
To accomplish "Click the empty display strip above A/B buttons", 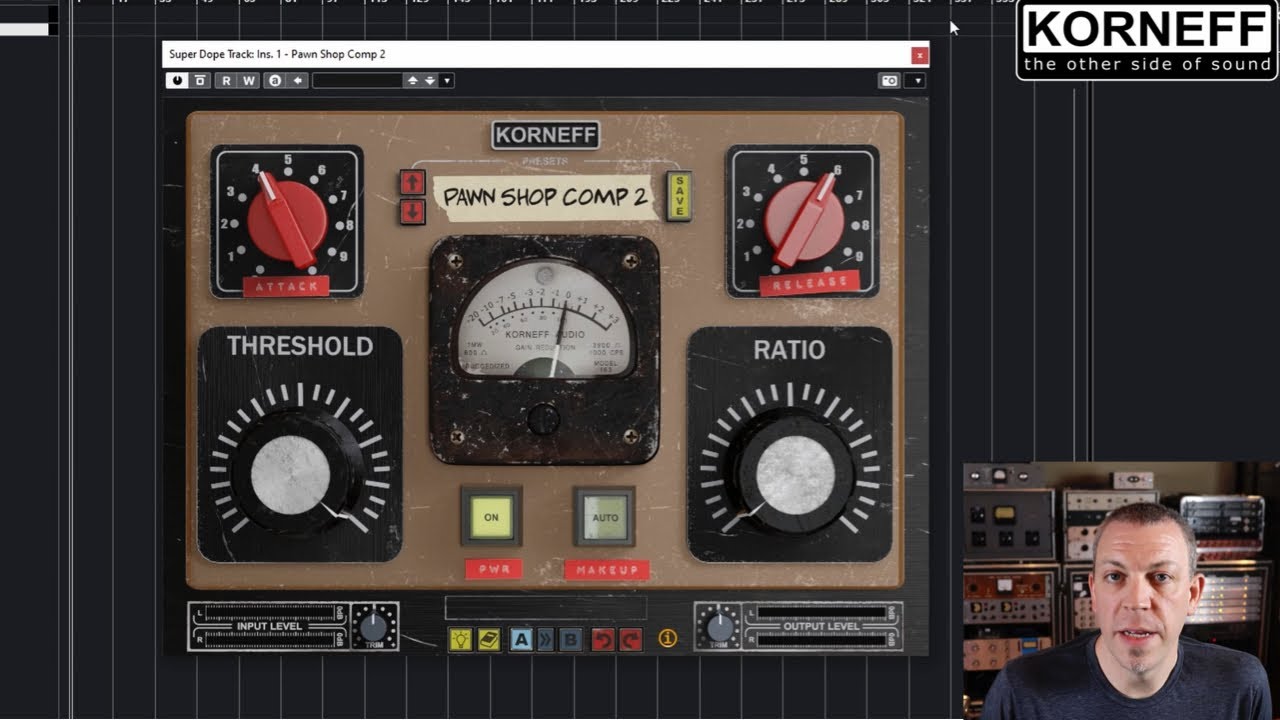I will tap(546, 608).
